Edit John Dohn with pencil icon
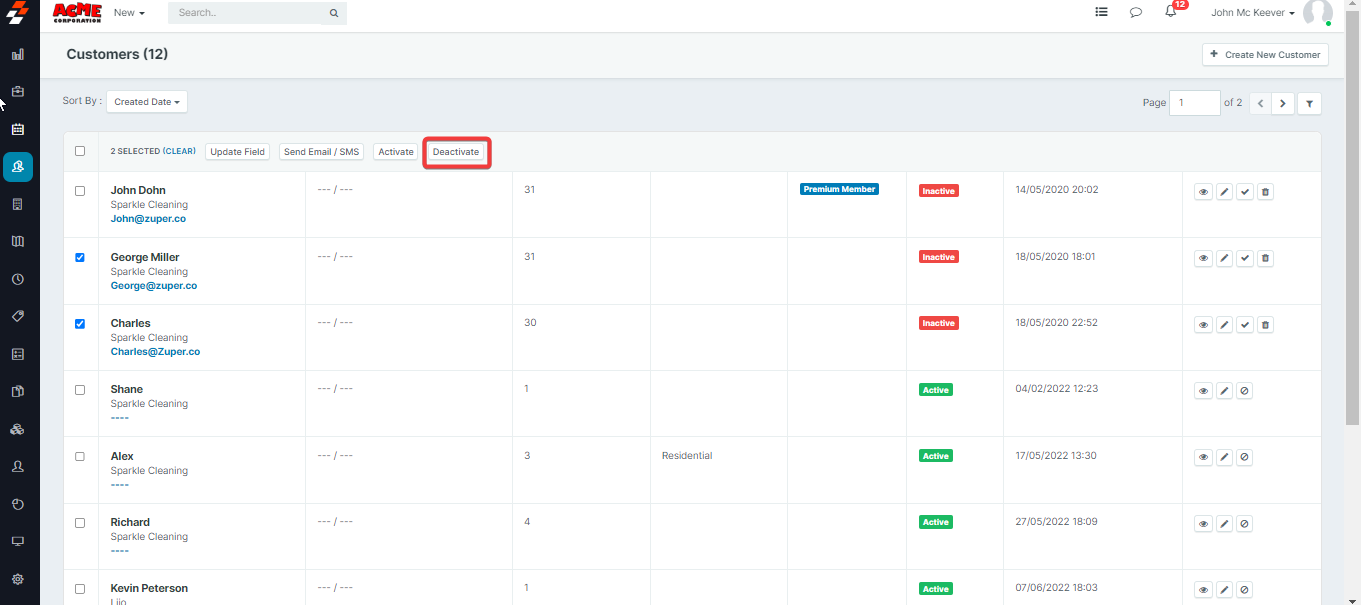The height and width of the screenshot is (605, 1361). click(1224, 191)
